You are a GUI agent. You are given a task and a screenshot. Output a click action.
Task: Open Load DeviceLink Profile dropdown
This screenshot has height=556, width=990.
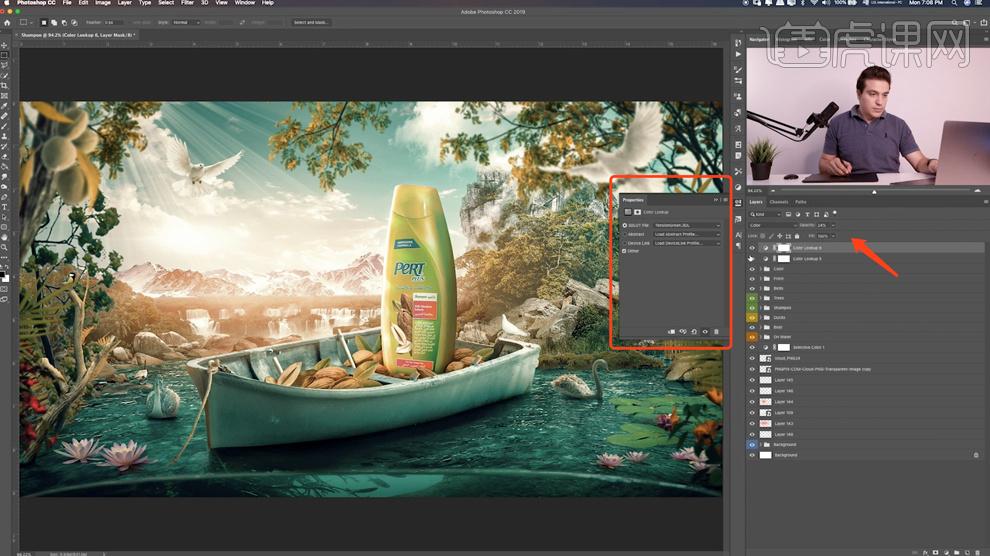(688, 243)
